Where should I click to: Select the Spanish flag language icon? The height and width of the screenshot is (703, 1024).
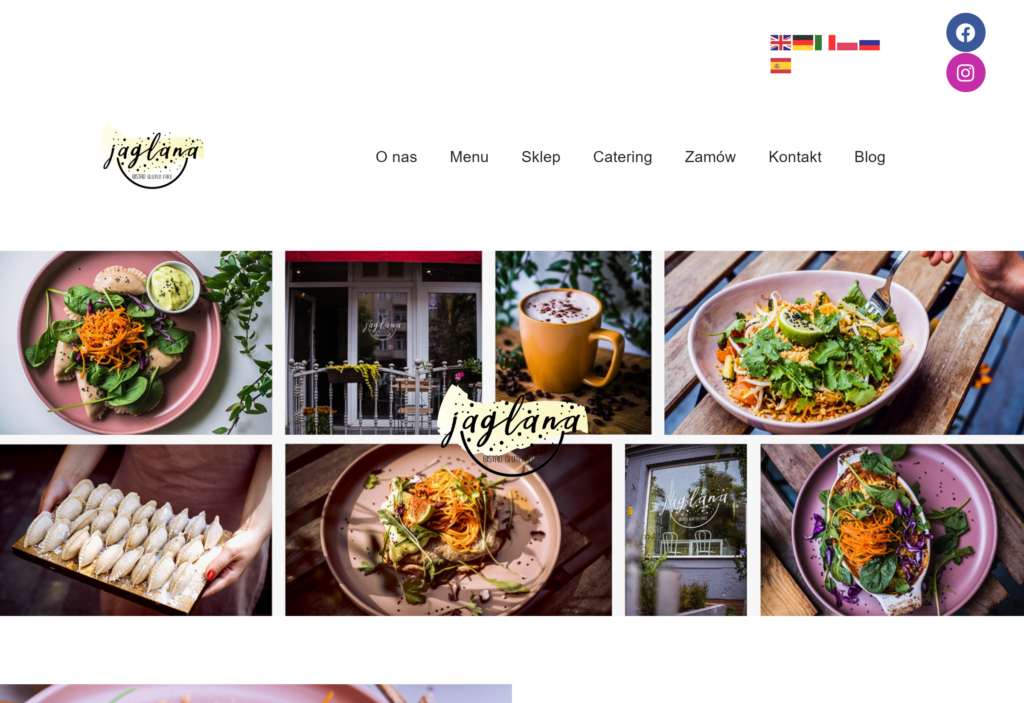coord(780,65)
